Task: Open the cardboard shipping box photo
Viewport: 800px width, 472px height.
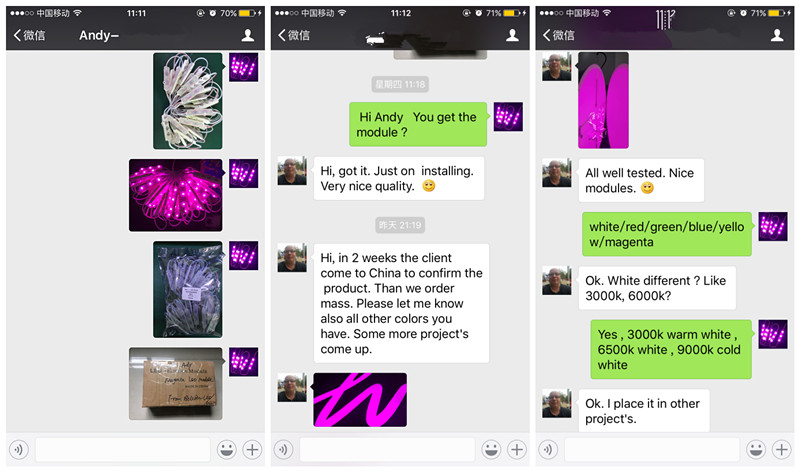Action: (x=176, y=384)
